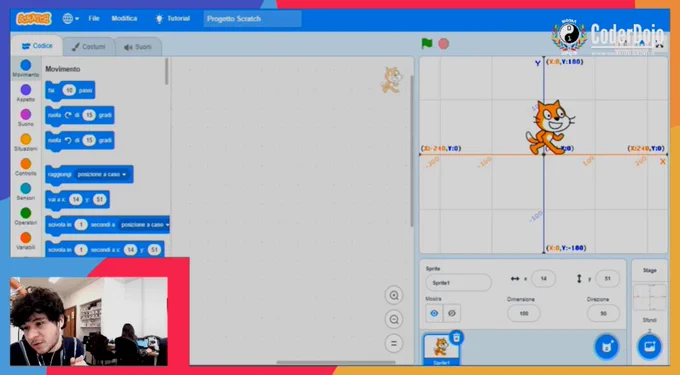
Task: Select the Operatori block category
Action: [x=26, y=217]
